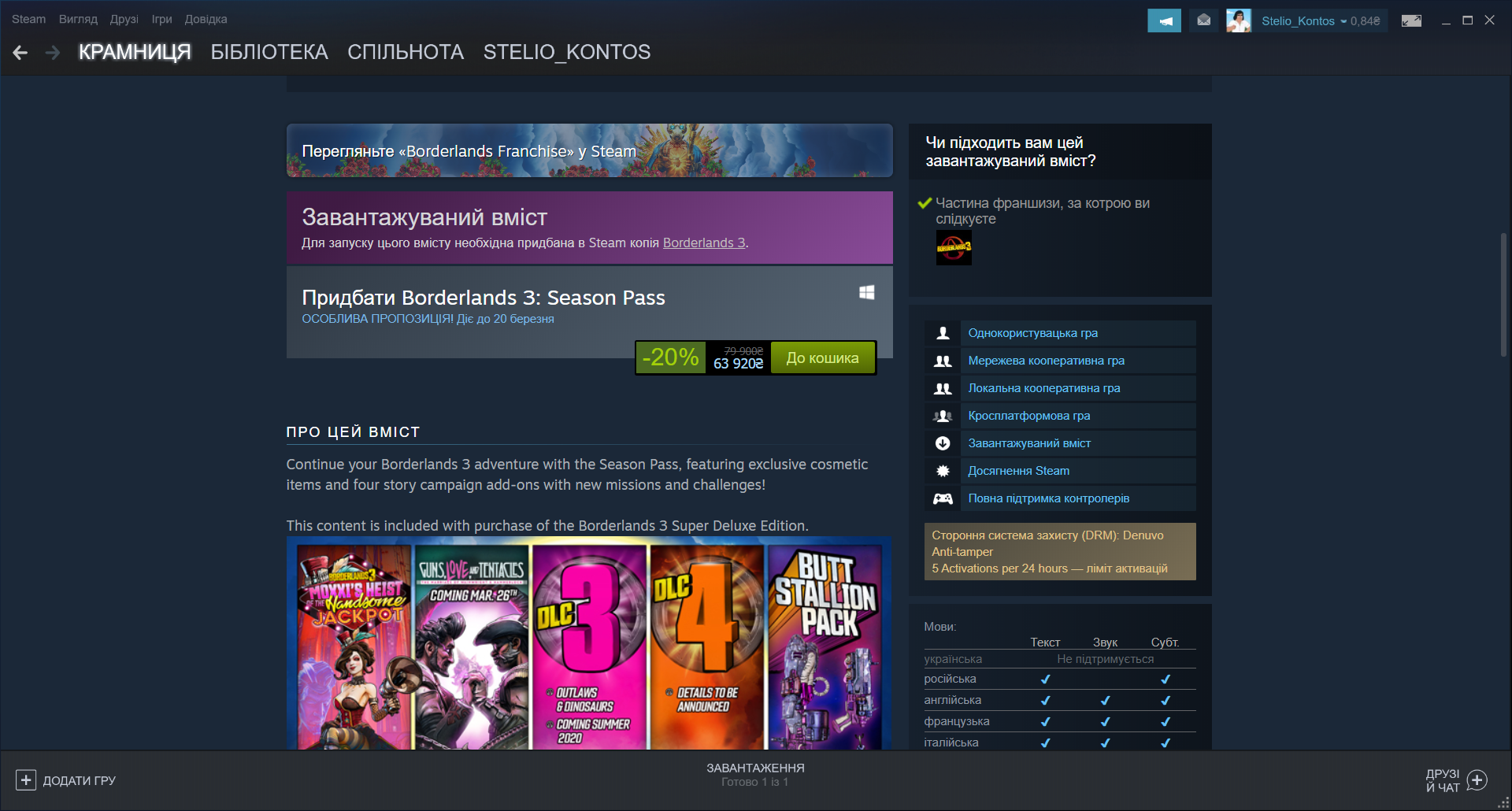The height and width of the screenshot is (811, 1512).
Task: Click the Borderlands 3 base game link
Action: tap(704, 243)
